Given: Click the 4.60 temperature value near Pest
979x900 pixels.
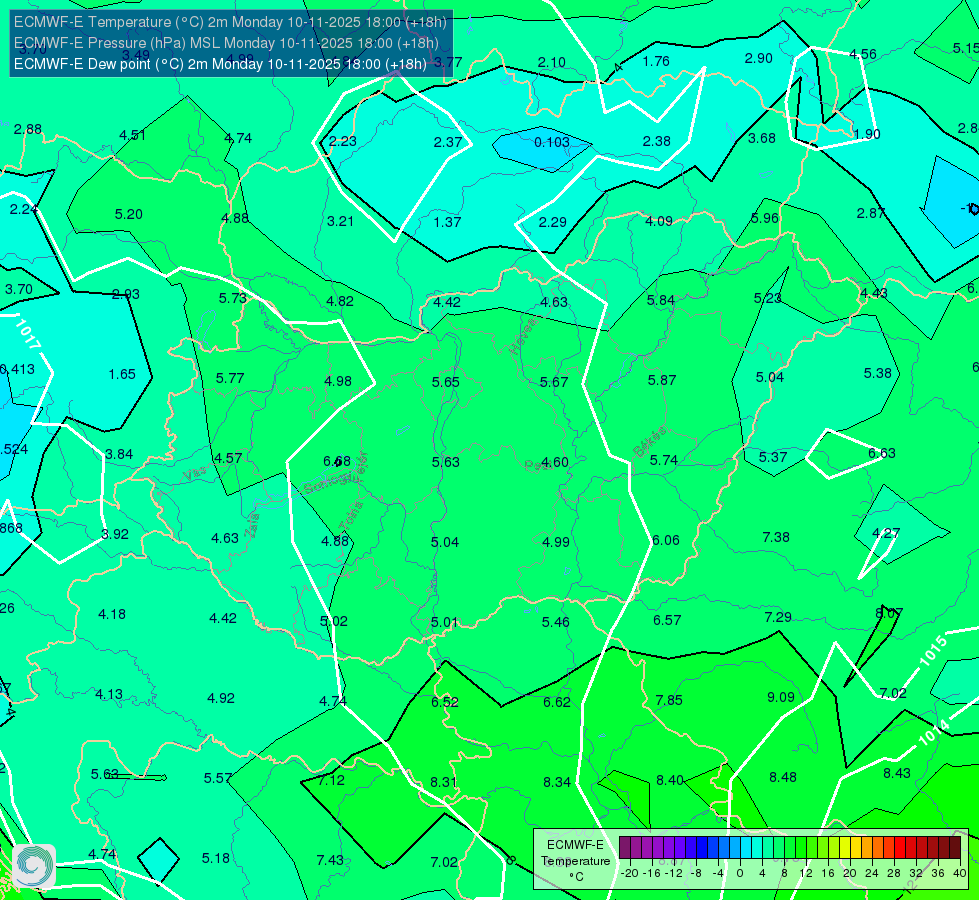Looking at the screenshot, I should 554,462.
